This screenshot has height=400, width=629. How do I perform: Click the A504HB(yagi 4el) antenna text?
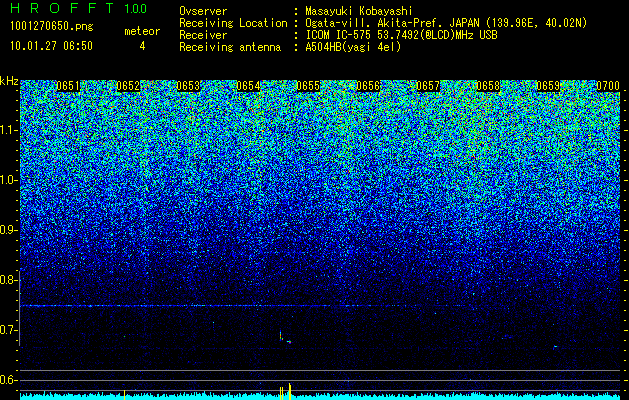[x=353, y=47]
